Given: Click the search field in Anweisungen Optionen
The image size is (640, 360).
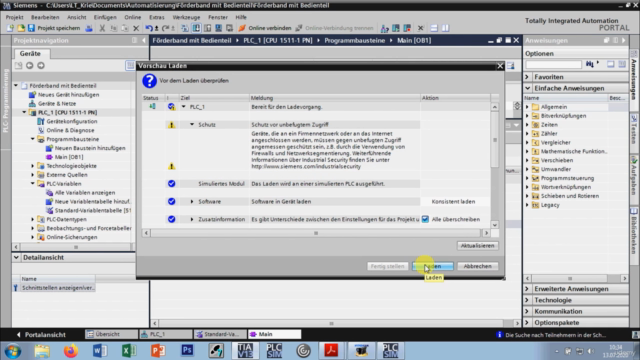Looking at the screenshot, I should (553, 64).
